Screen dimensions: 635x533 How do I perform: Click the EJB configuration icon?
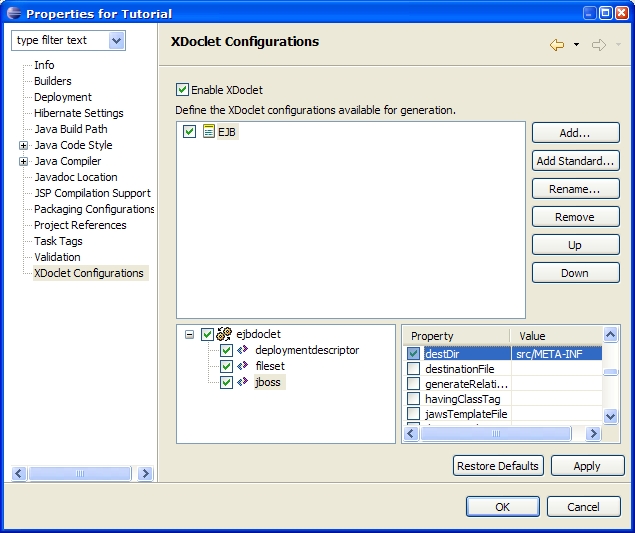point(209,132)
